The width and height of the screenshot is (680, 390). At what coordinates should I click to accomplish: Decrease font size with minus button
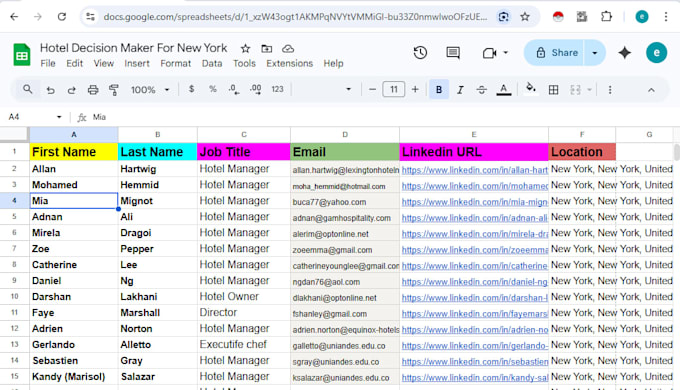pyautogui.click(x=372, y=90)
